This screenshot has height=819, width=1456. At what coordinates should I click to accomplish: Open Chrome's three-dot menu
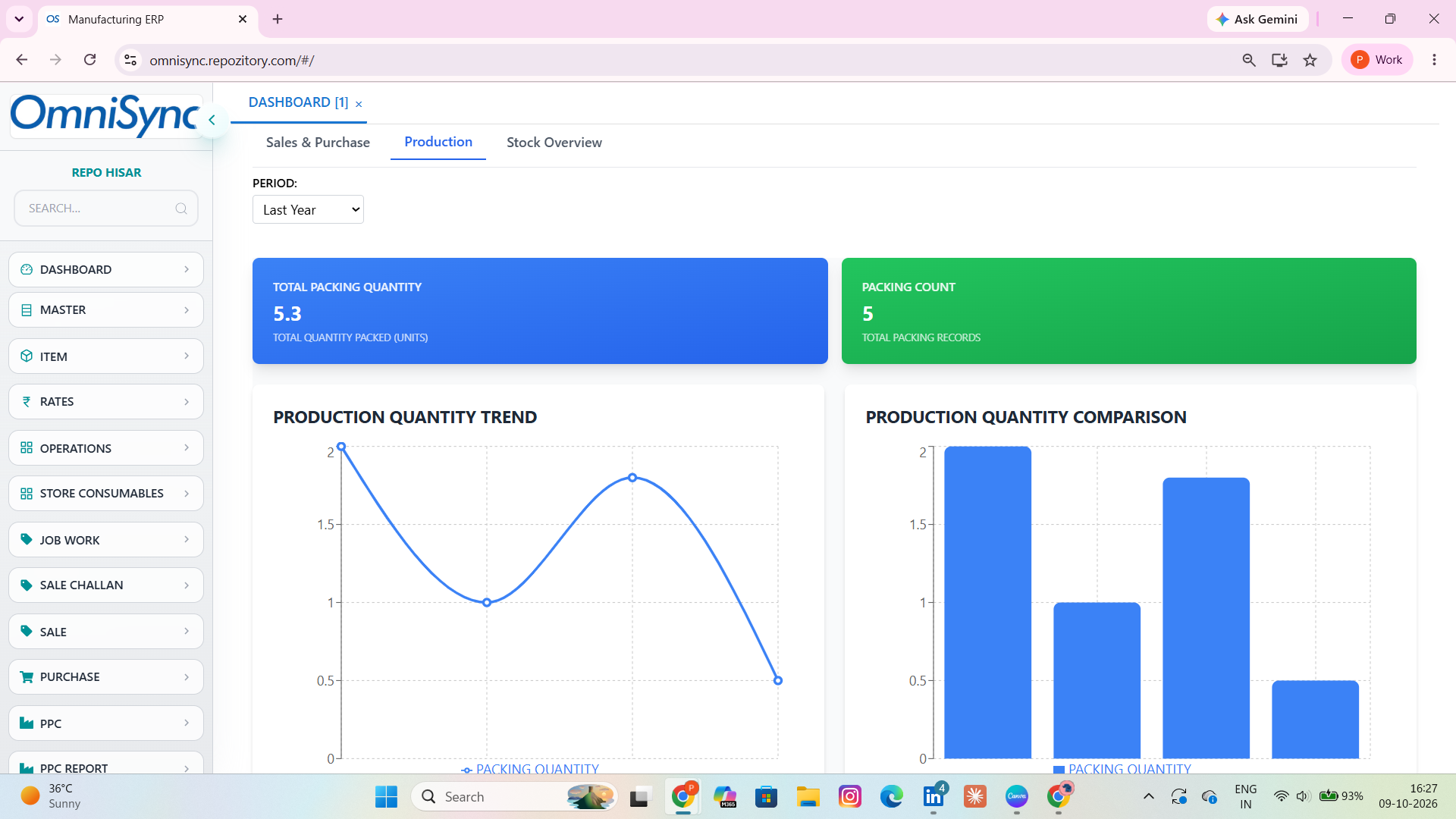[x=1434, y=60]
